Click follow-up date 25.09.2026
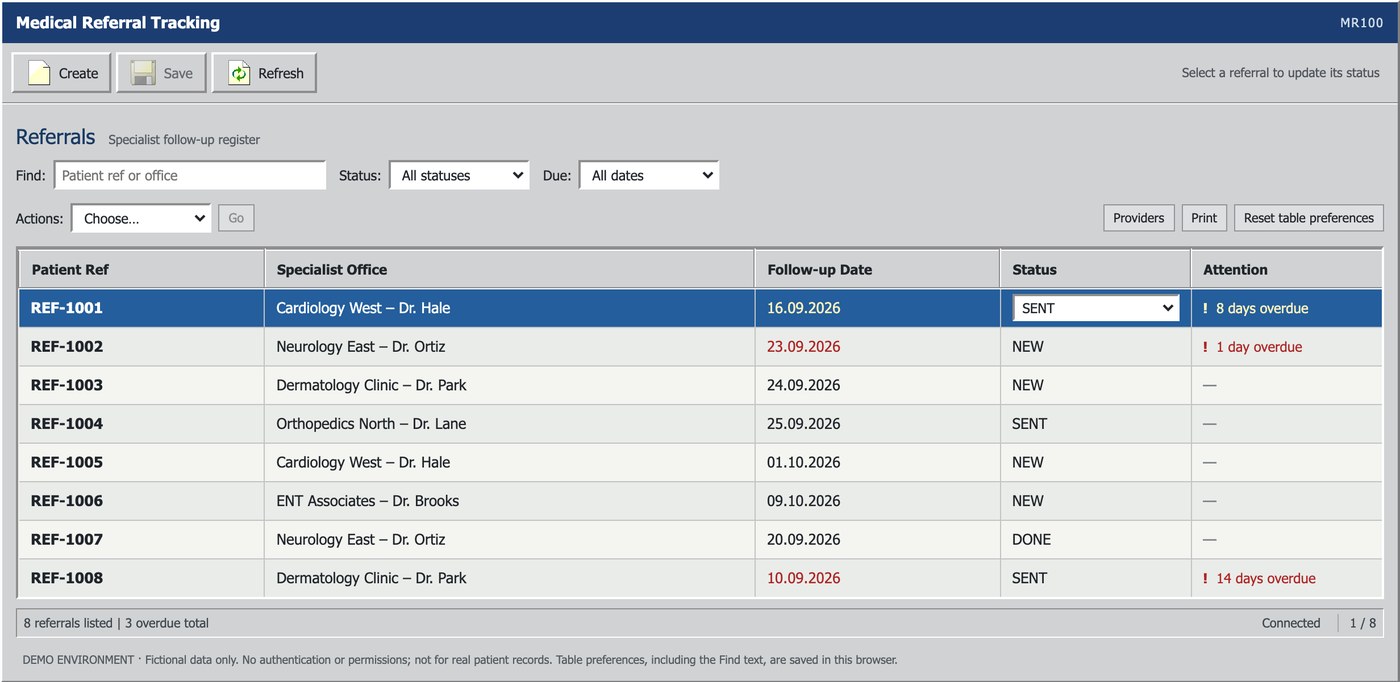 (804, 424)
